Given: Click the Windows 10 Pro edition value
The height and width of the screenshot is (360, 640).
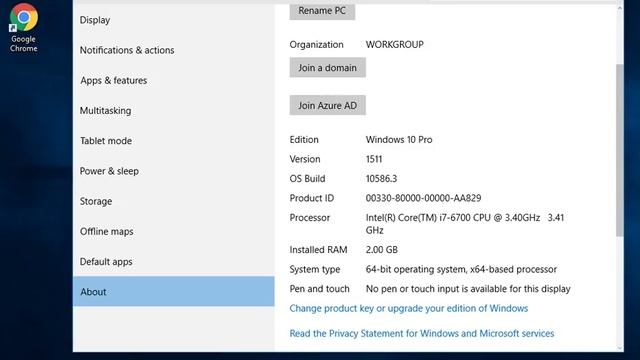Looking at the screenshot, I should click(x=399, y=140).
